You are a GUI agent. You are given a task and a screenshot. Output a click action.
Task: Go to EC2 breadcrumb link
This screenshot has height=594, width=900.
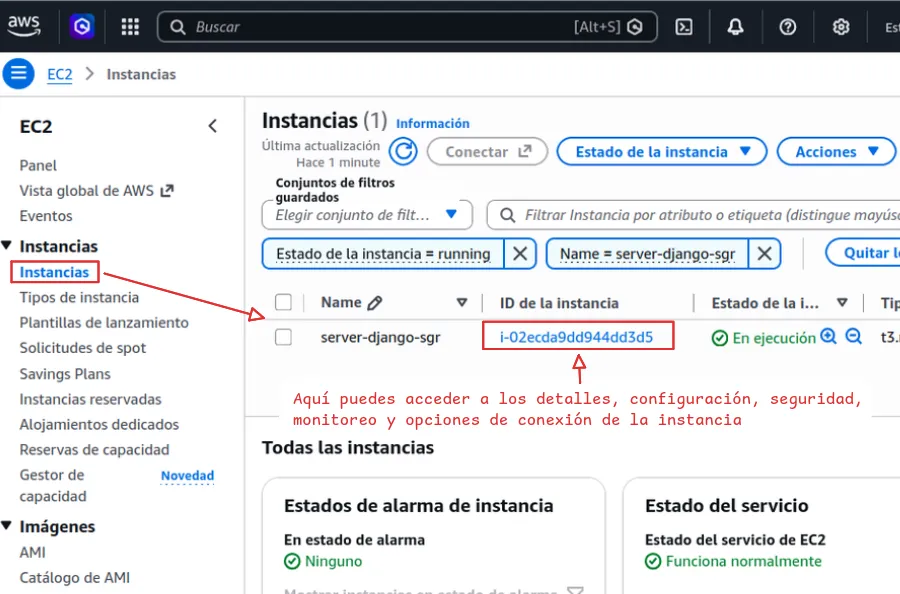coord(60,75)
